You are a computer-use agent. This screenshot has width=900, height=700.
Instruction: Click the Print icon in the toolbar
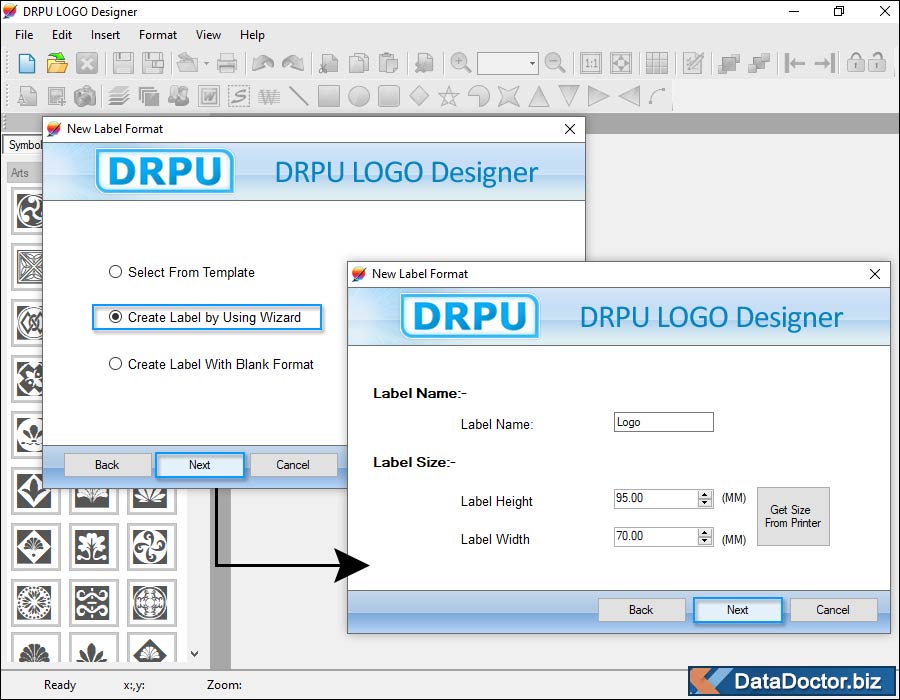227,63
